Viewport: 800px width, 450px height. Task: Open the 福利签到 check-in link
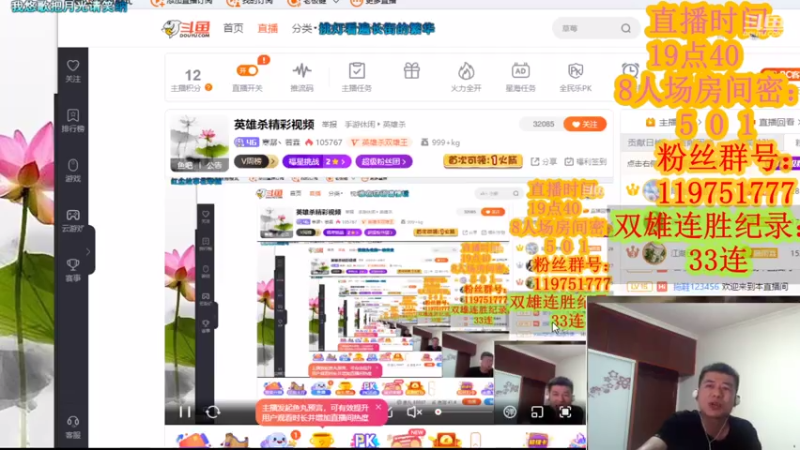point(585,161)
